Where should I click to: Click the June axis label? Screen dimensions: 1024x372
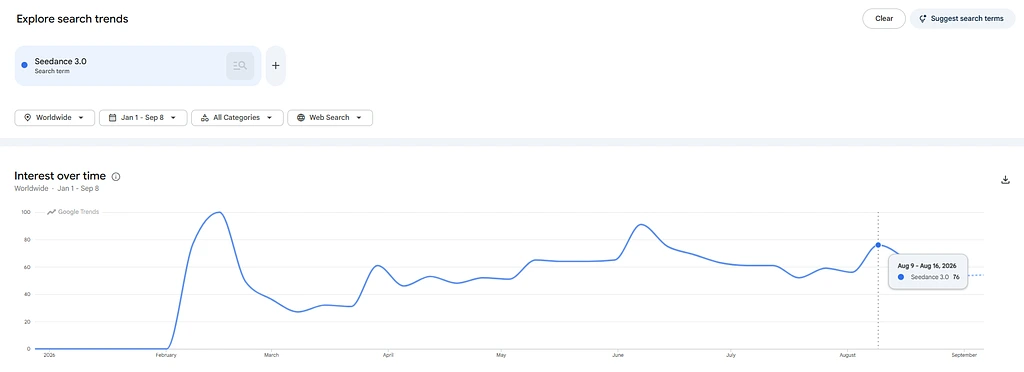[x=618, y=355]
